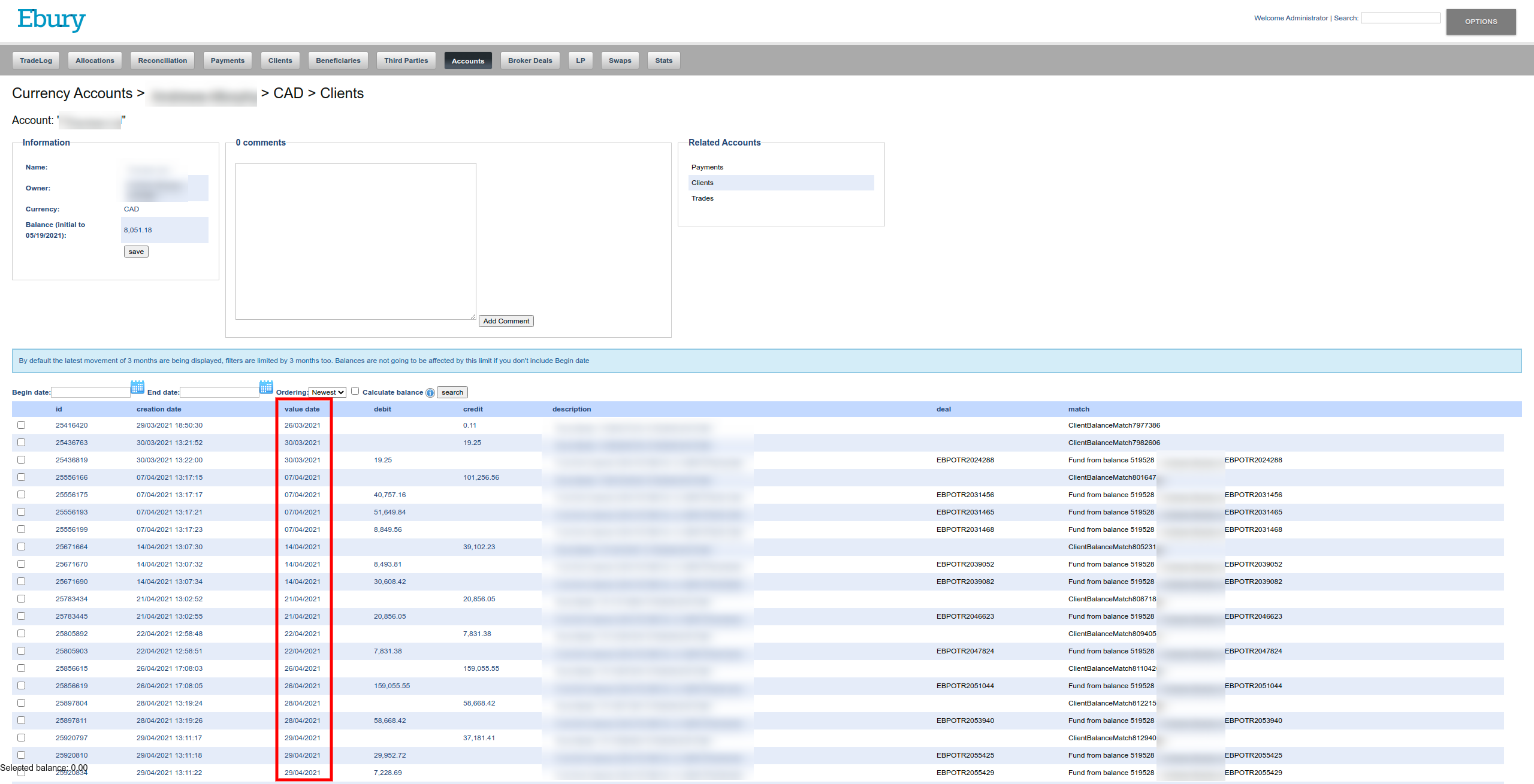Click the save balance button
Image resolution: width=1534 pixels, height=784 pixels.
pyautogui.click(x=136, y=252)
